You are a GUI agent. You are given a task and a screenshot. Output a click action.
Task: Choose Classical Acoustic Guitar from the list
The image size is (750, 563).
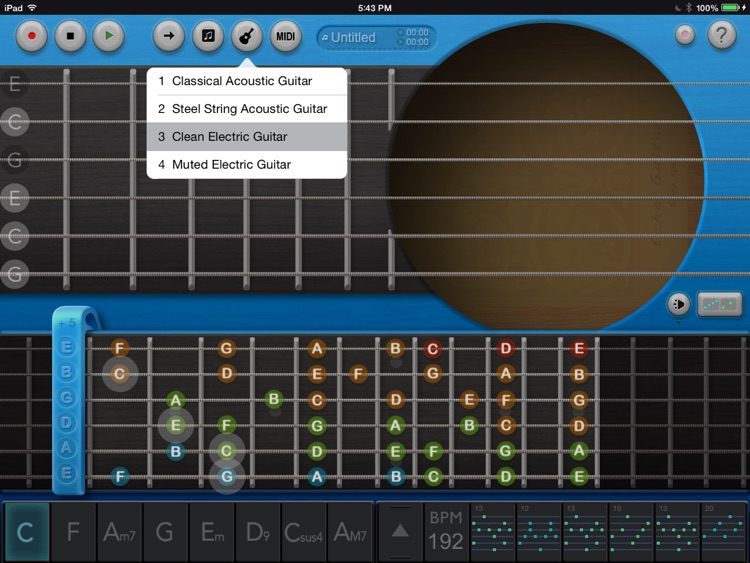[x=247, y=81]
